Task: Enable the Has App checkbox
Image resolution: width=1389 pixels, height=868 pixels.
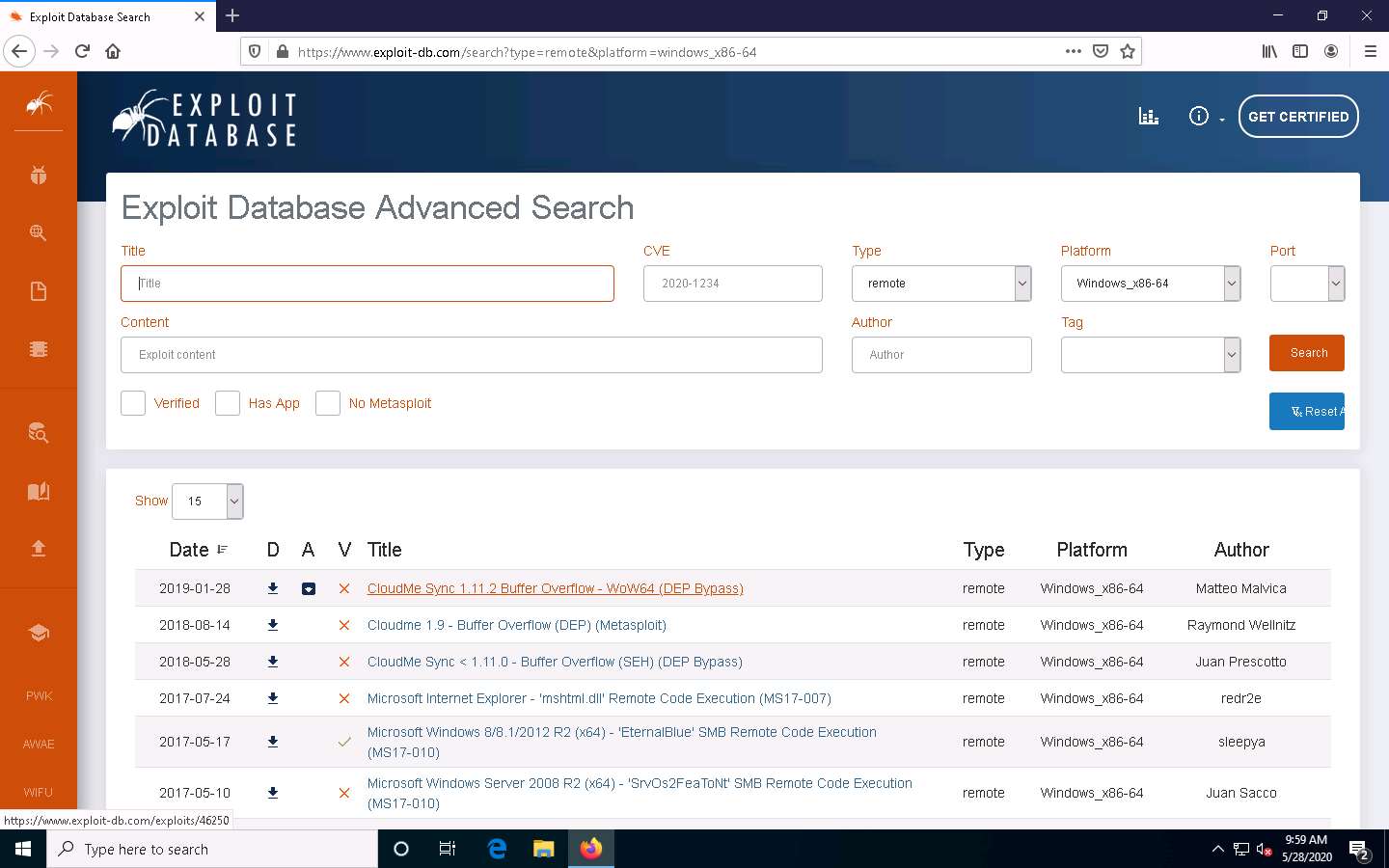Action: click(x=228, y=403)
